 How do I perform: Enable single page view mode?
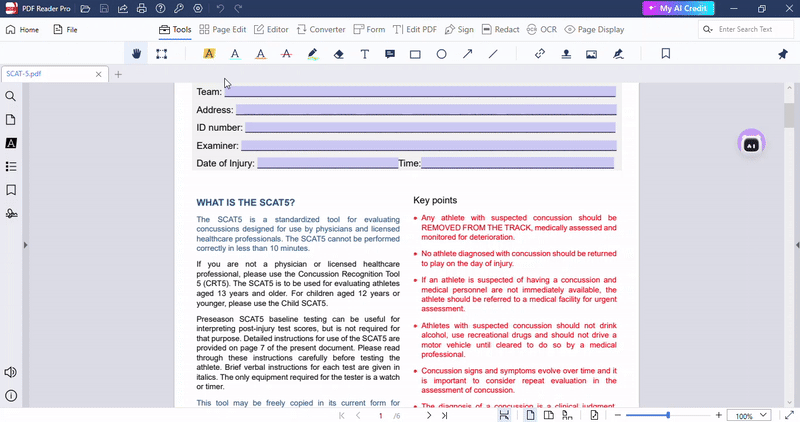click(x=531, y=415)
